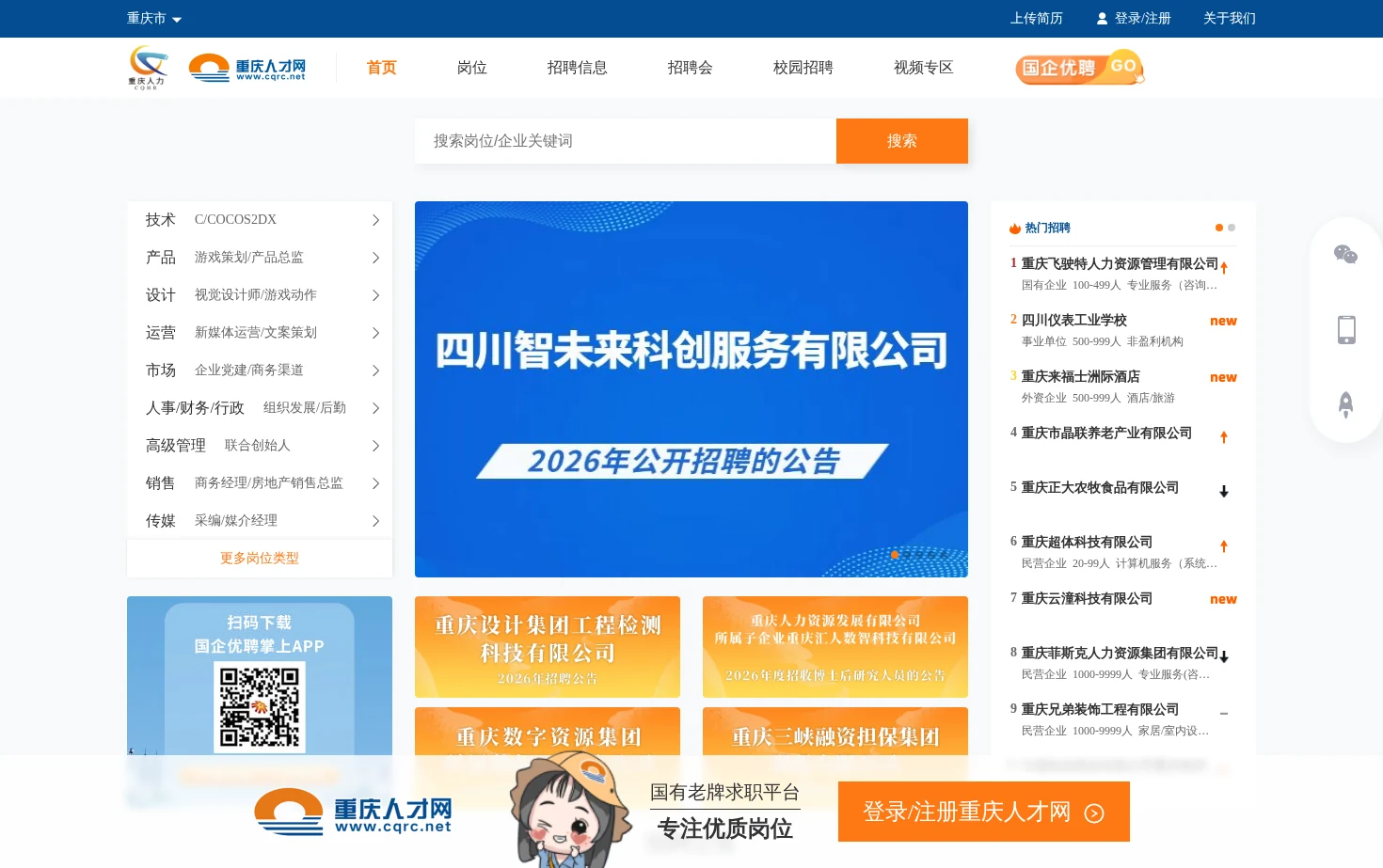Open the 四川智未来科创服务有限公司 banner
The width and height of the screenshot is (1383, 868).
(x=691, y=389)
